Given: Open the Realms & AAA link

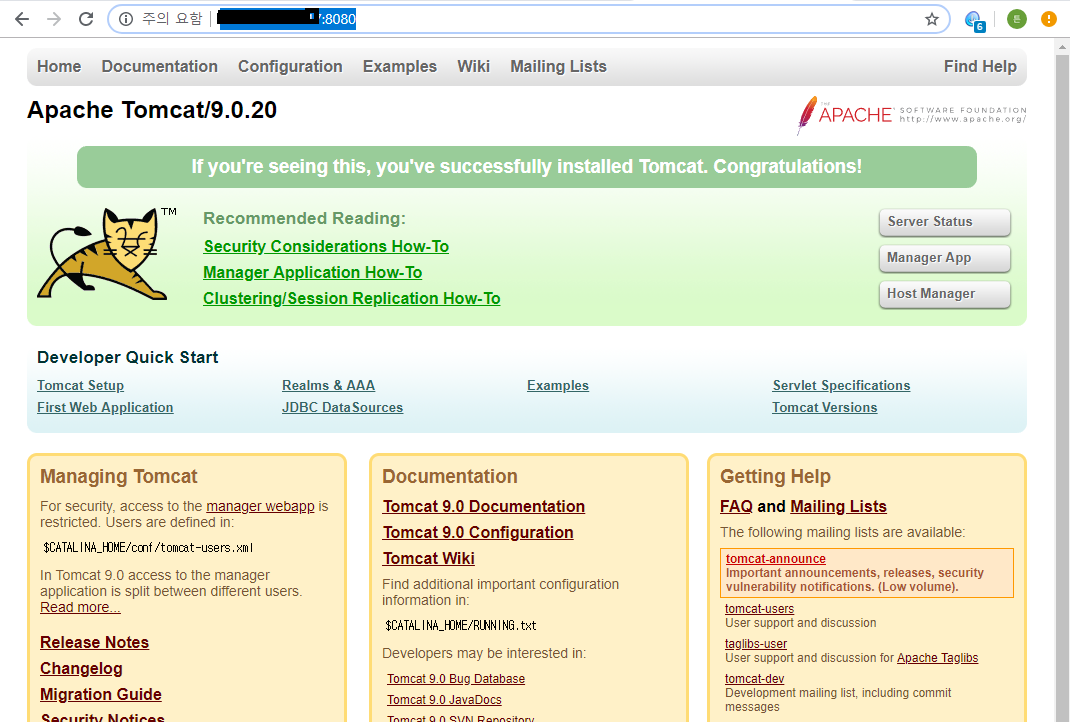Looking at the screenshot, I should point(328,386).
